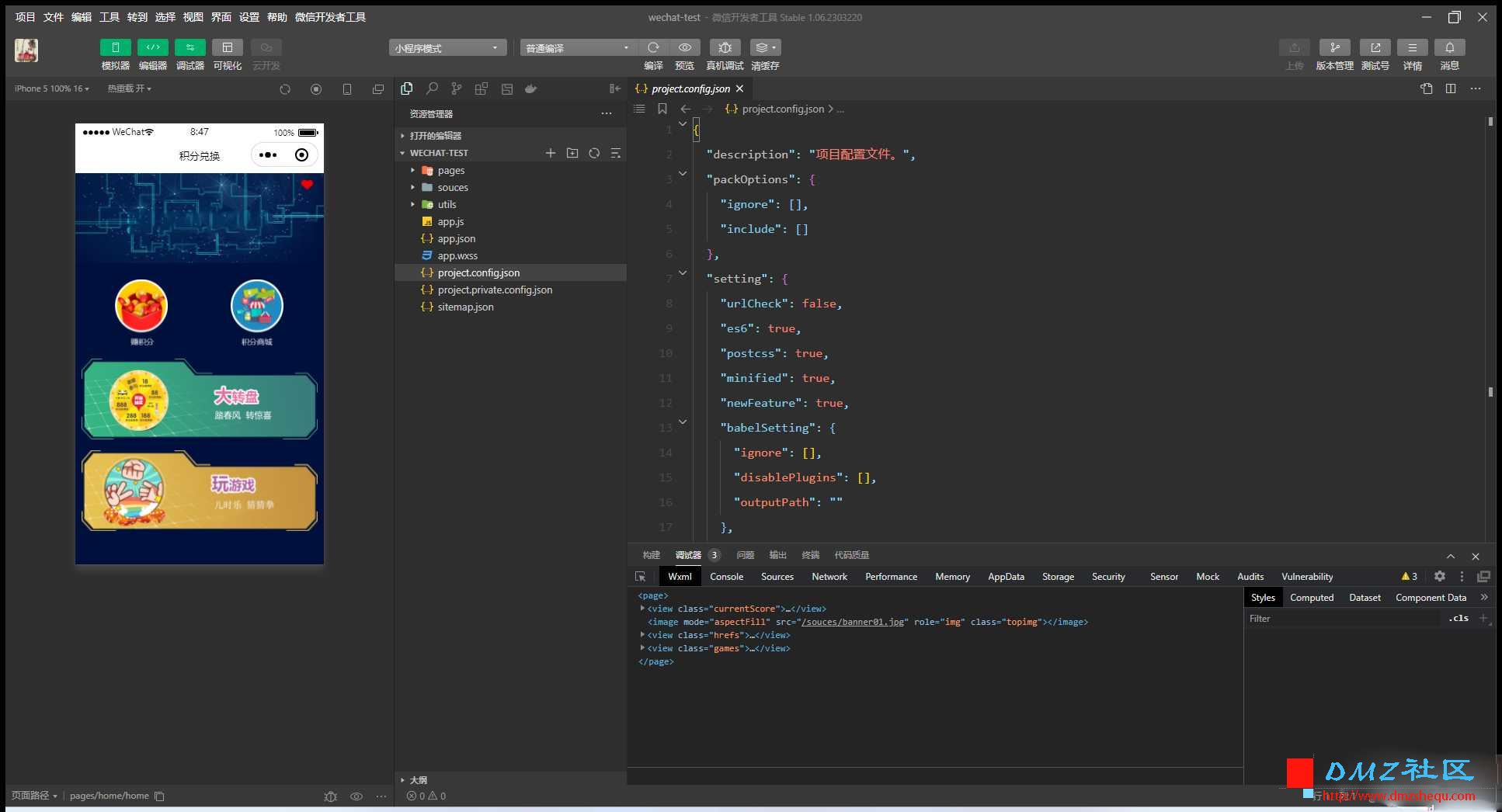Split the editor to the right
Image resolution: width=1502 pixels, height=812 pixels.
[1451, 88]
